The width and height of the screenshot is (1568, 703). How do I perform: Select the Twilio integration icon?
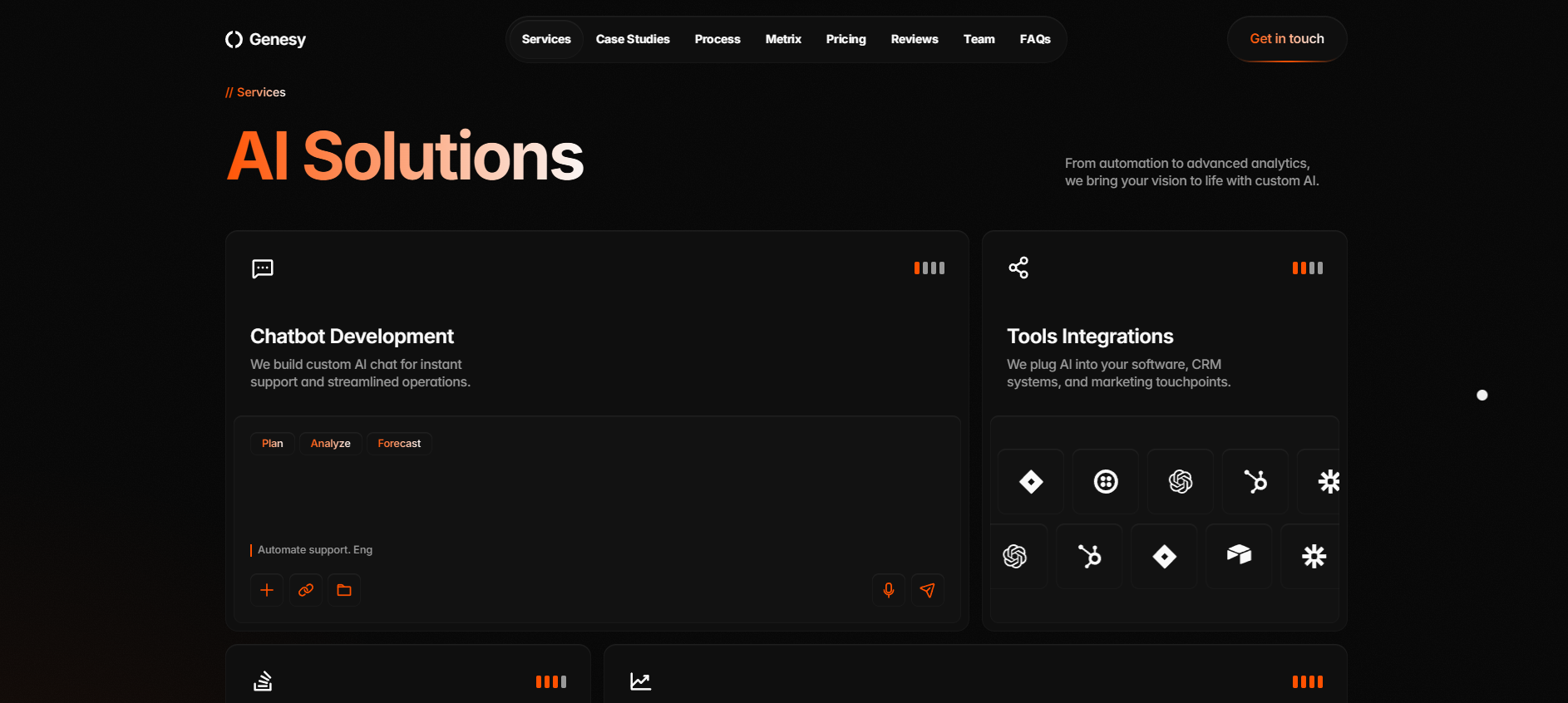click(x=1106, y=482)
